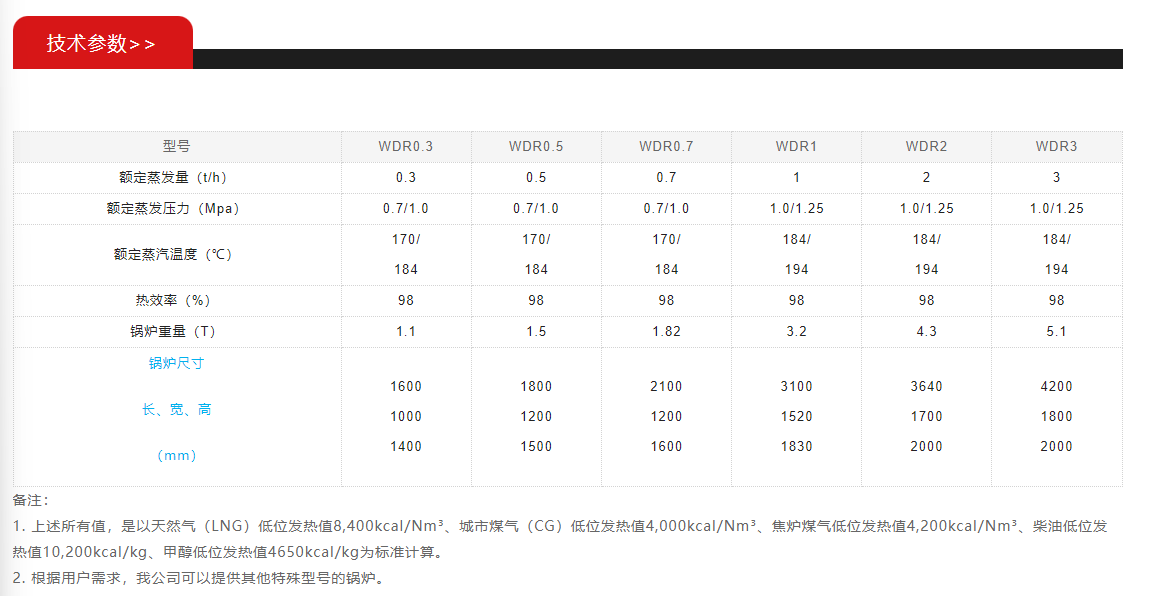Screen dimensions: 1168x596
Task: Select the WDR1 column header
Action: [x=796, y=146]
